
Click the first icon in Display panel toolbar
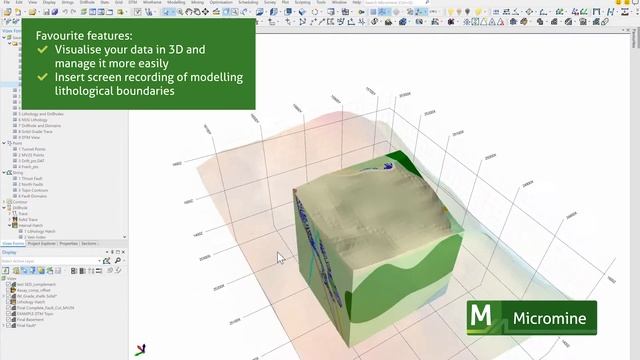coord(6,271)
